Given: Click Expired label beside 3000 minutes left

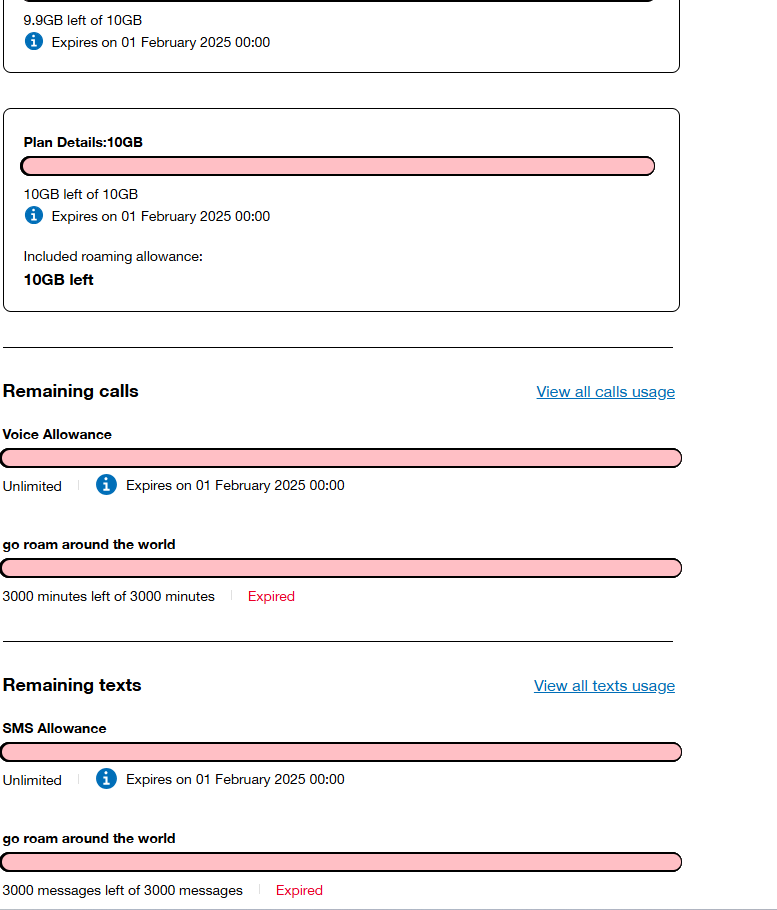Looking at the screenshot, I should (x=271, y=596).
